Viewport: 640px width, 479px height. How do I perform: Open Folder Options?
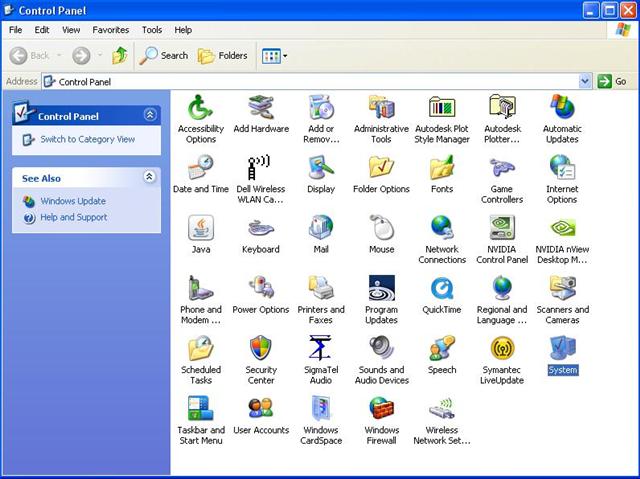point(381,174)
